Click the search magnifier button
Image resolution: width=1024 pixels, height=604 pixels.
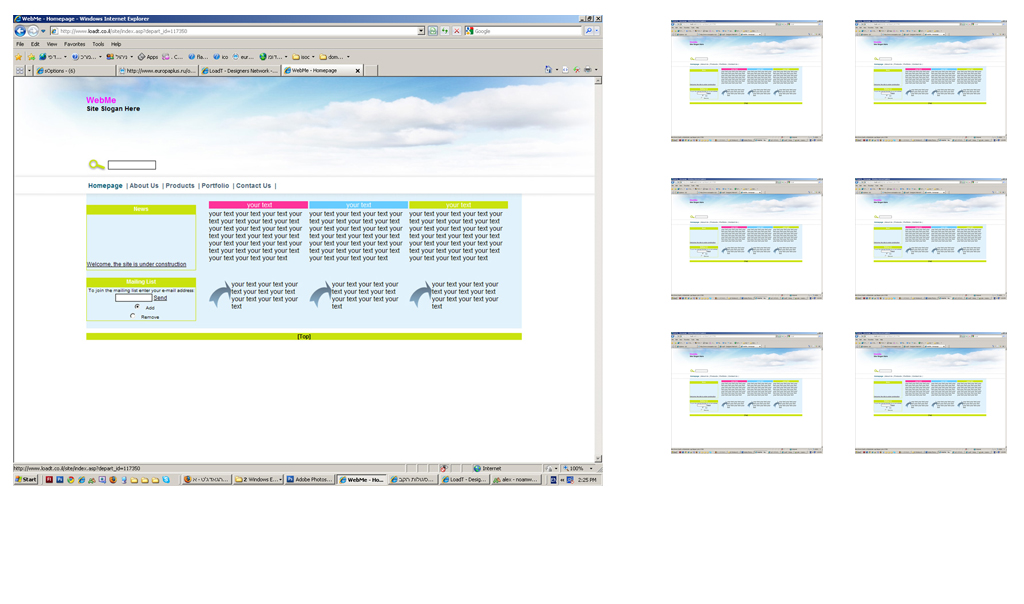(588, 31)
